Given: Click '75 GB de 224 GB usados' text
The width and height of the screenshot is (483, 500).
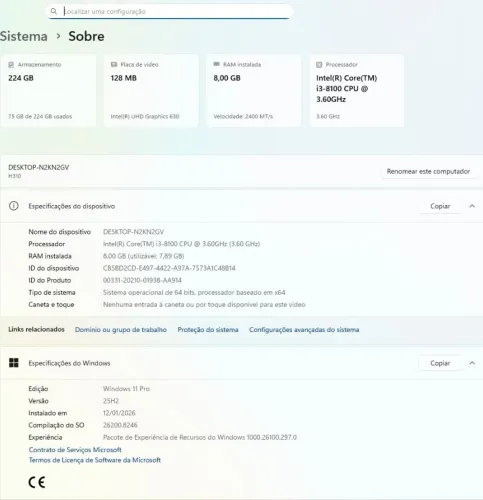Looking at the screenshot, I should (40, 116).
